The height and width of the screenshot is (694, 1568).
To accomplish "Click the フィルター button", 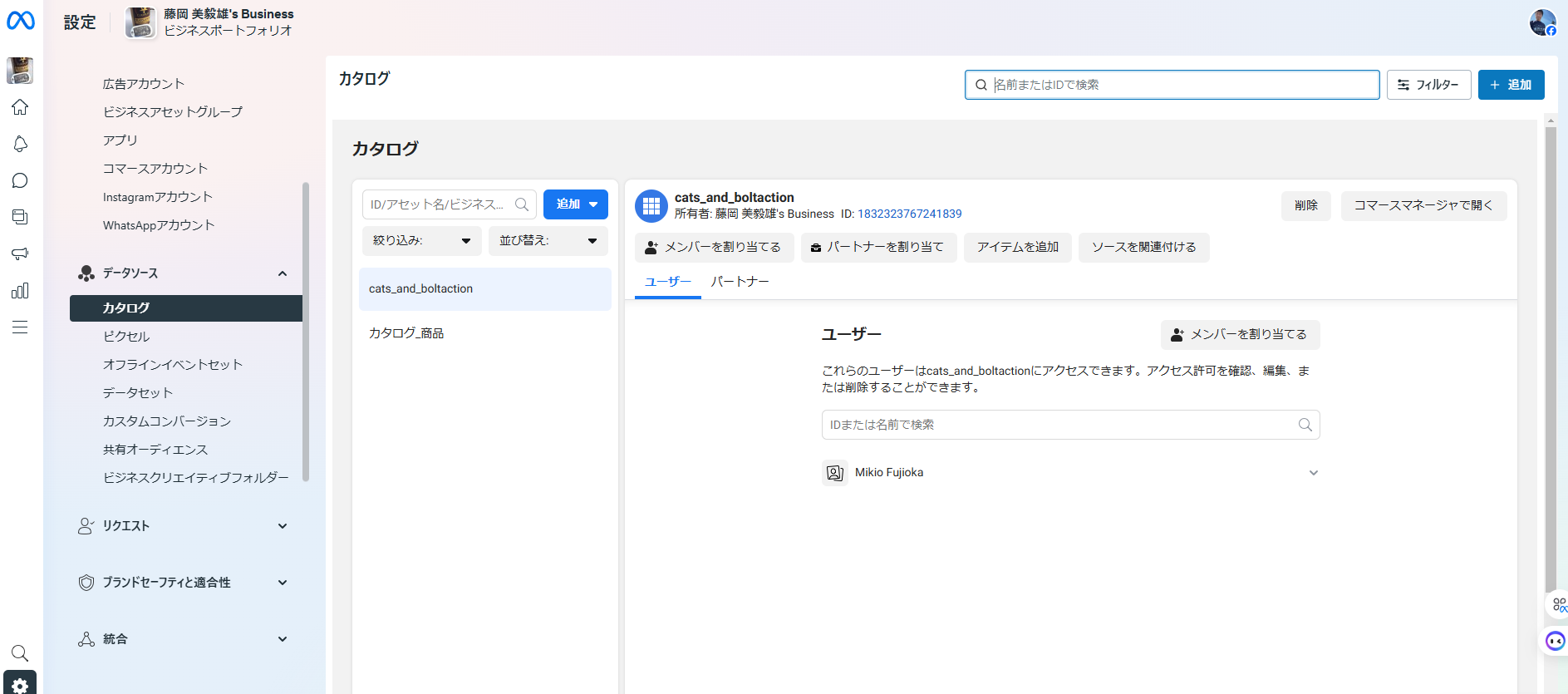I will click(x=1428, y=85).
